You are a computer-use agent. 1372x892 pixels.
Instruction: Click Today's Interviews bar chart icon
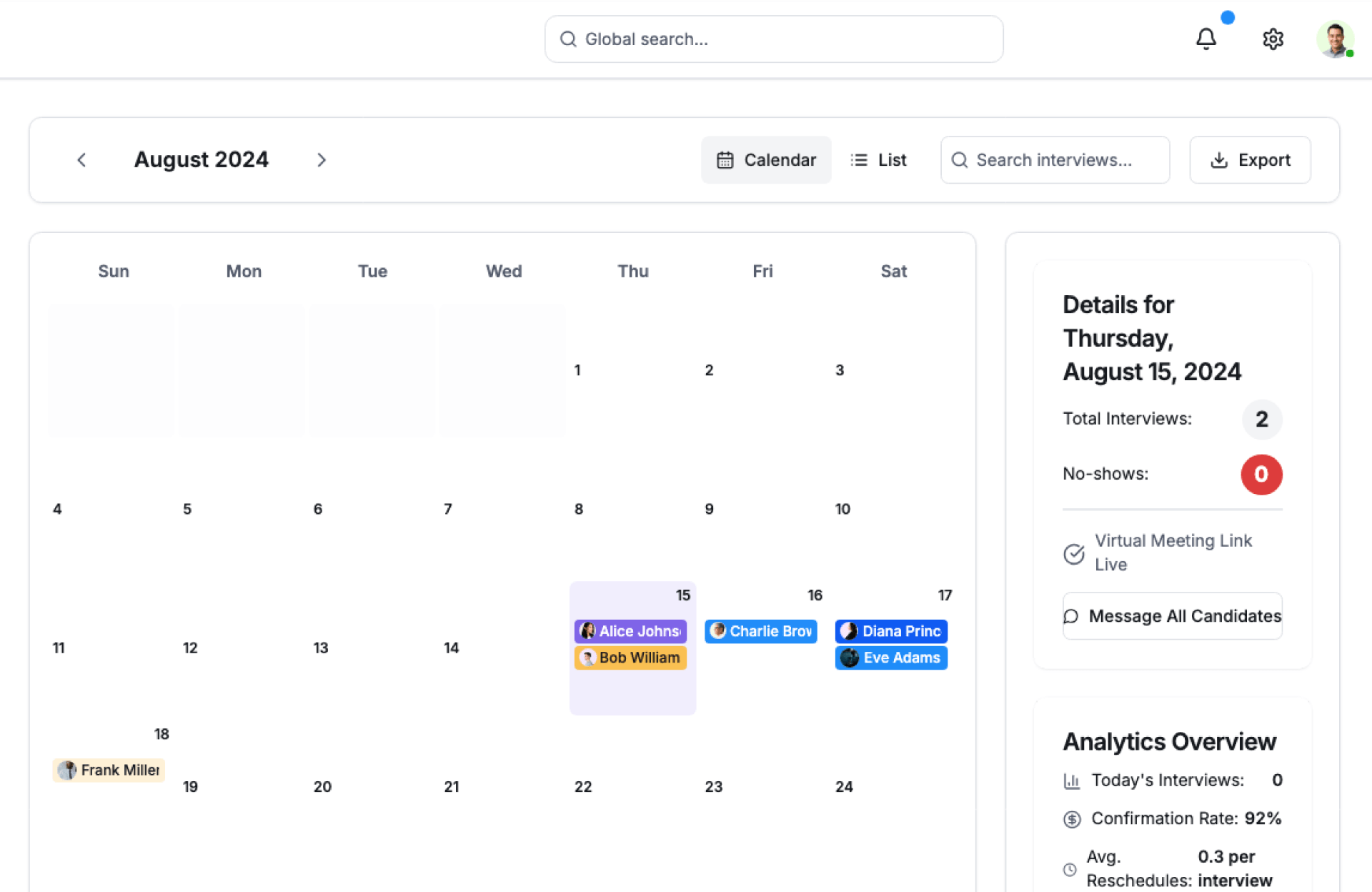[1071, 780]
